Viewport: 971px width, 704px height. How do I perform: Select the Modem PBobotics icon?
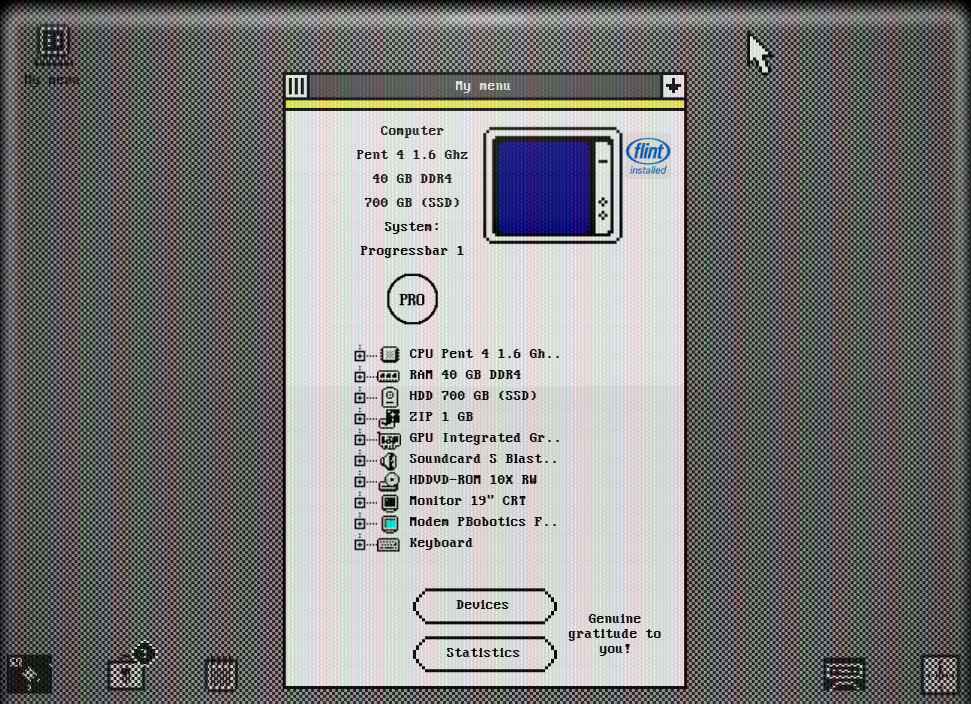389,522
